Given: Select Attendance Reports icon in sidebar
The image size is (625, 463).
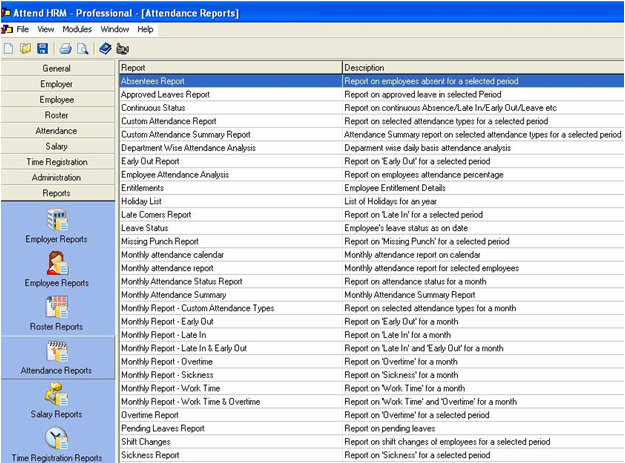Looking at the screenshot, I should tap(57, 351).
